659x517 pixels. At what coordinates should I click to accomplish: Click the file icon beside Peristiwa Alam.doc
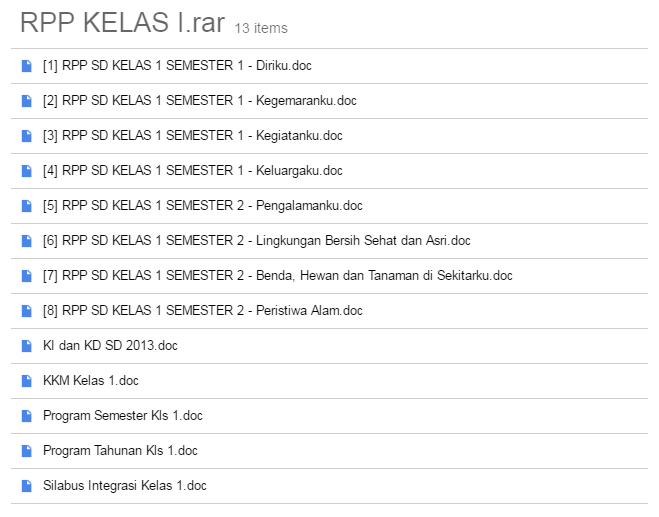pyautogui.click(x=26, y=311)
